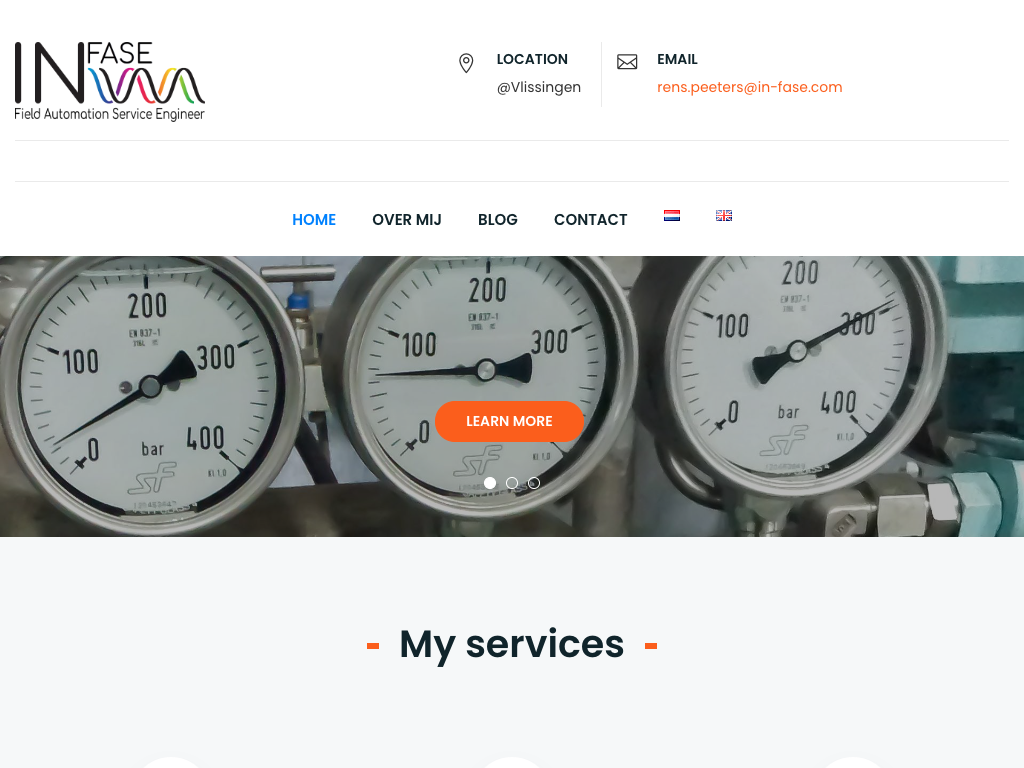
Task: Go to the Blog page
Action: pyautogui.click(x=498, y=219)
